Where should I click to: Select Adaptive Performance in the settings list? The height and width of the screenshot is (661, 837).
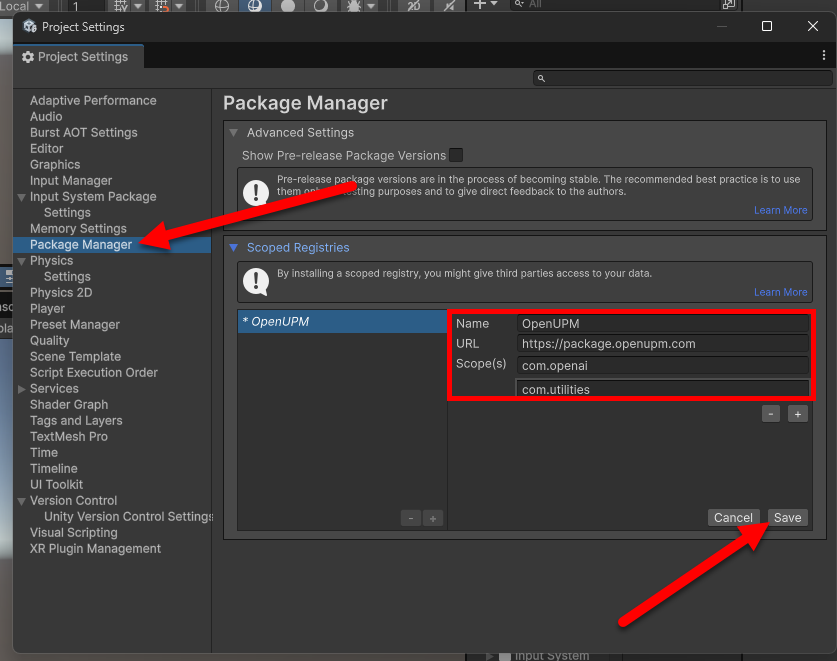(93, 100)
